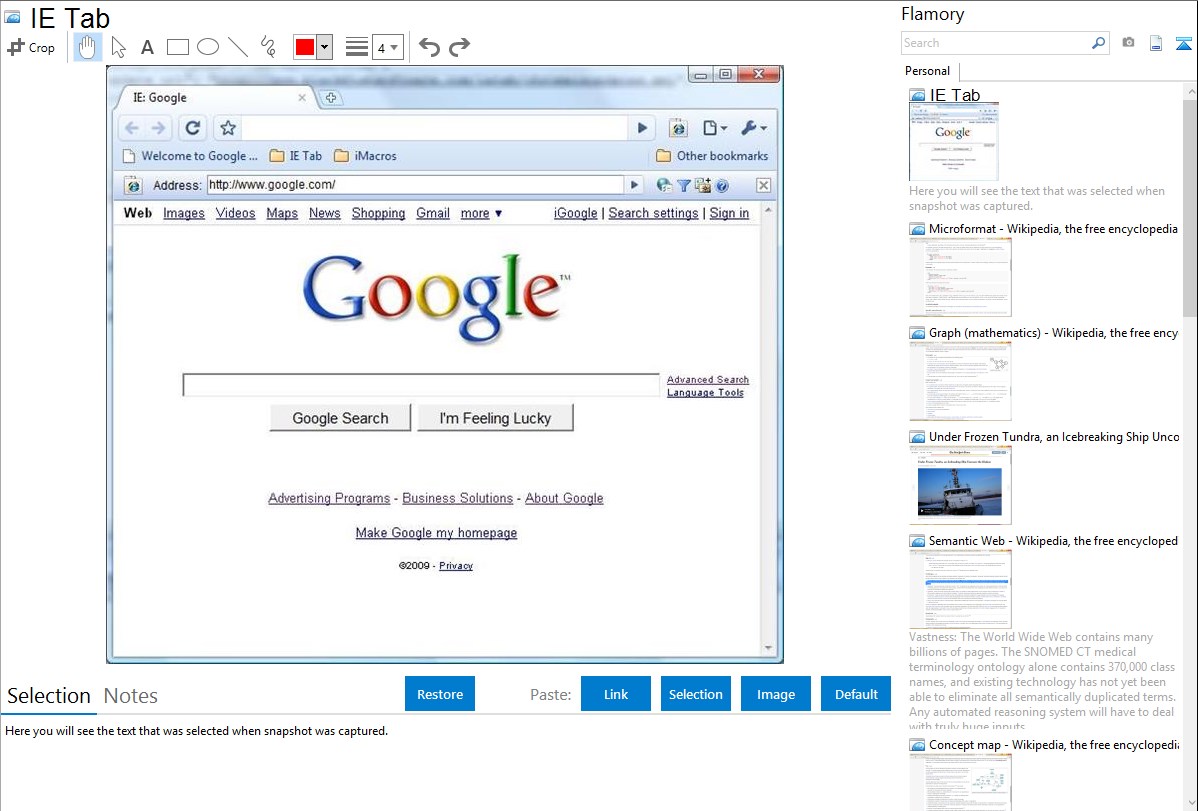
Task: Click the red color swatch
Action: click(x=305, y=47)
